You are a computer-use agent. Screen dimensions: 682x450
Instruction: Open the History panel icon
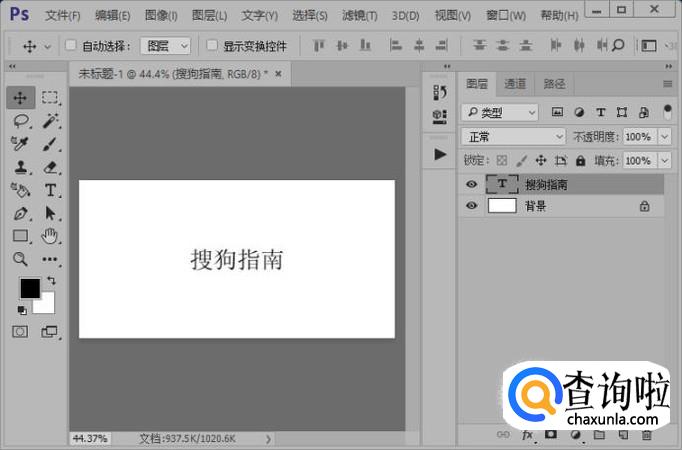[439, 92]
